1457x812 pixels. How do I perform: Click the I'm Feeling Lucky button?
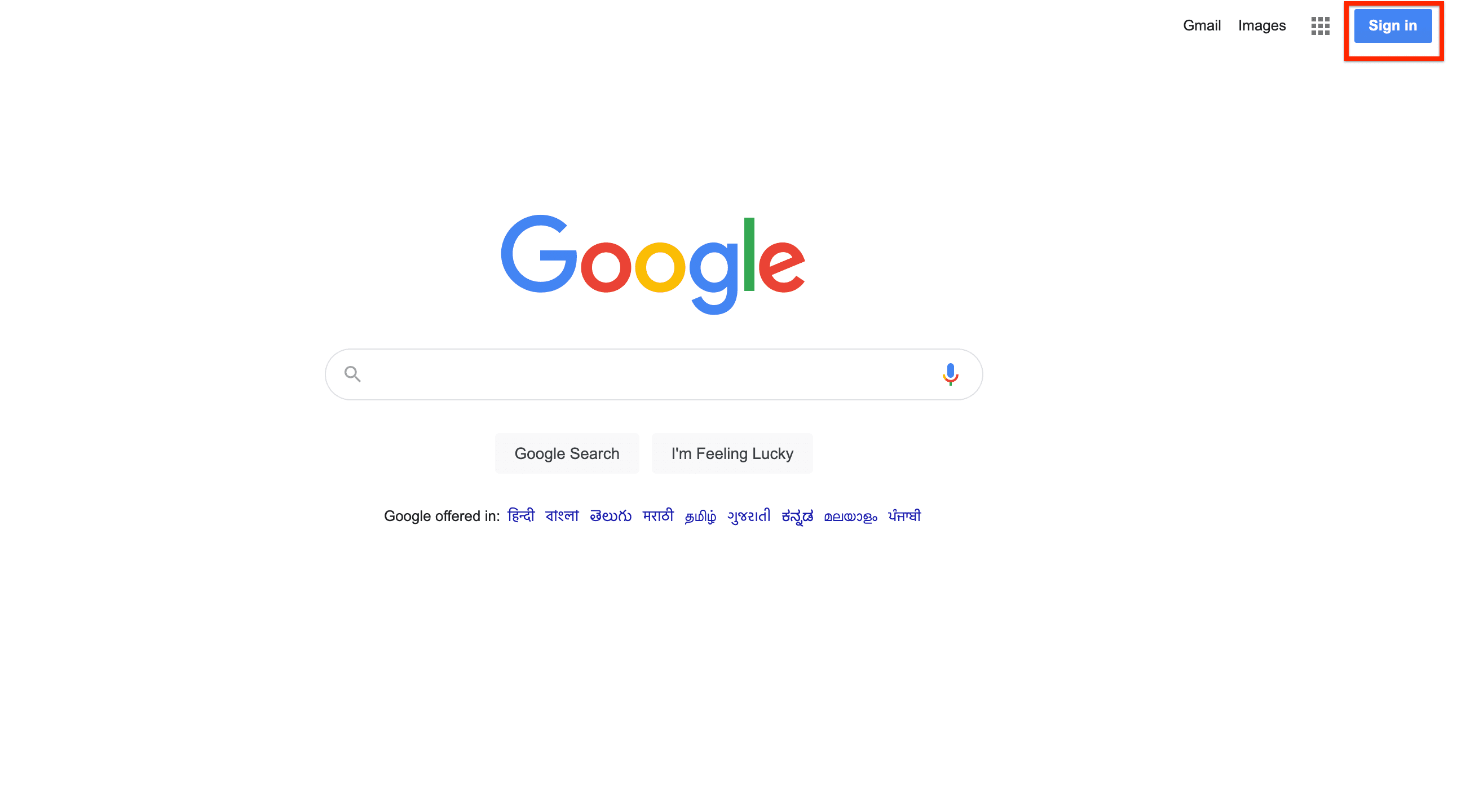coord(732,453)
